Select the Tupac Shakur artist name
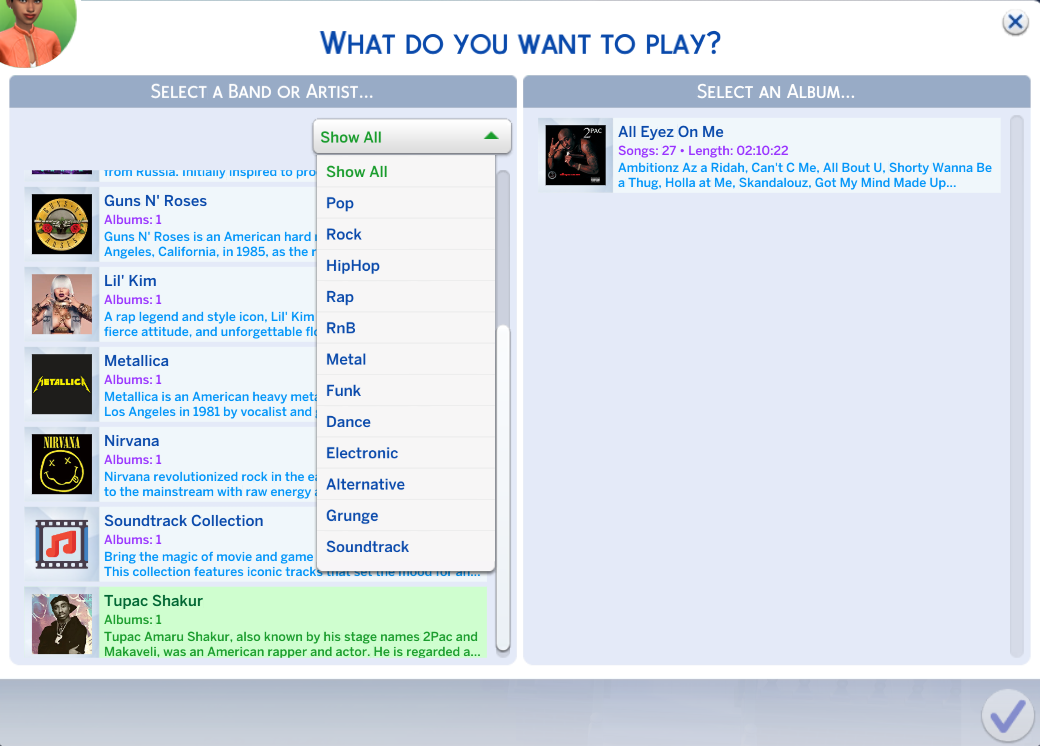 click(153, 601)
